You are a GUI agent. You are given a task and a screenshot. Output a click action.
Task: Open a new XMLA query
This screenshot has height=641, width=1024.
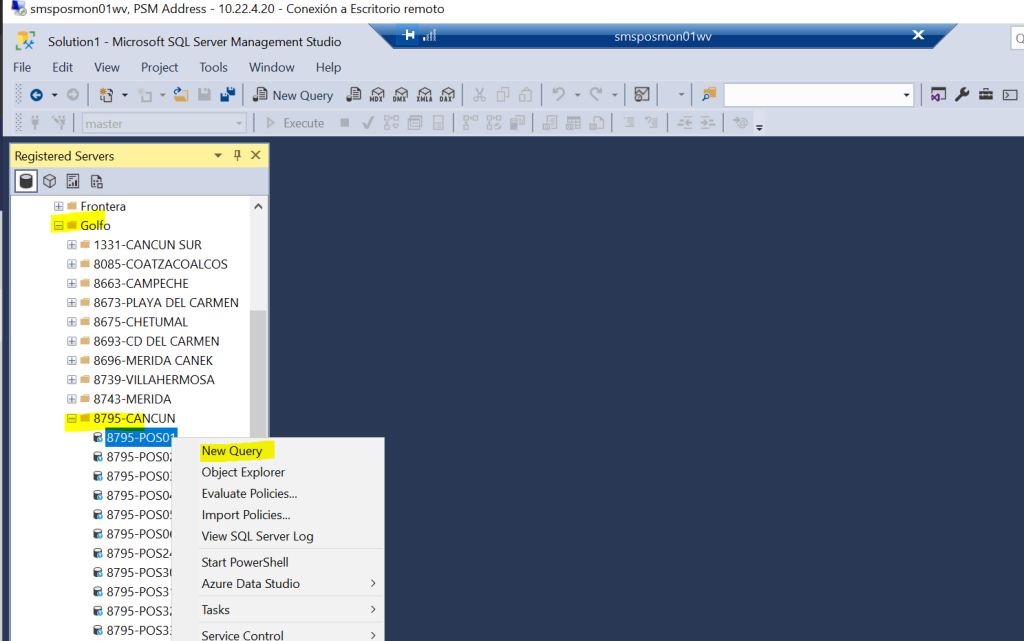coord(424,95)
